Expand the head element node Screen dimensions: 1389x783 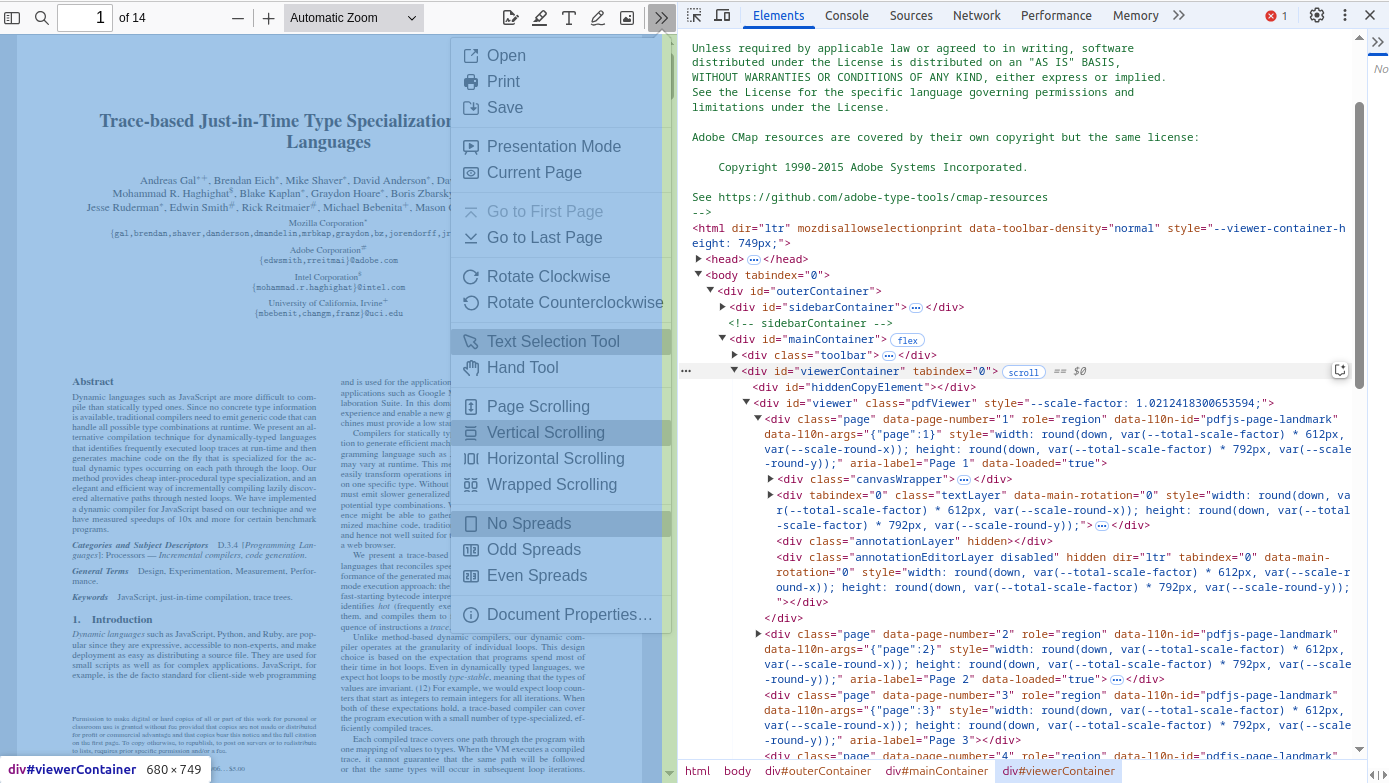pyautogui.click(x=699, y=259)
